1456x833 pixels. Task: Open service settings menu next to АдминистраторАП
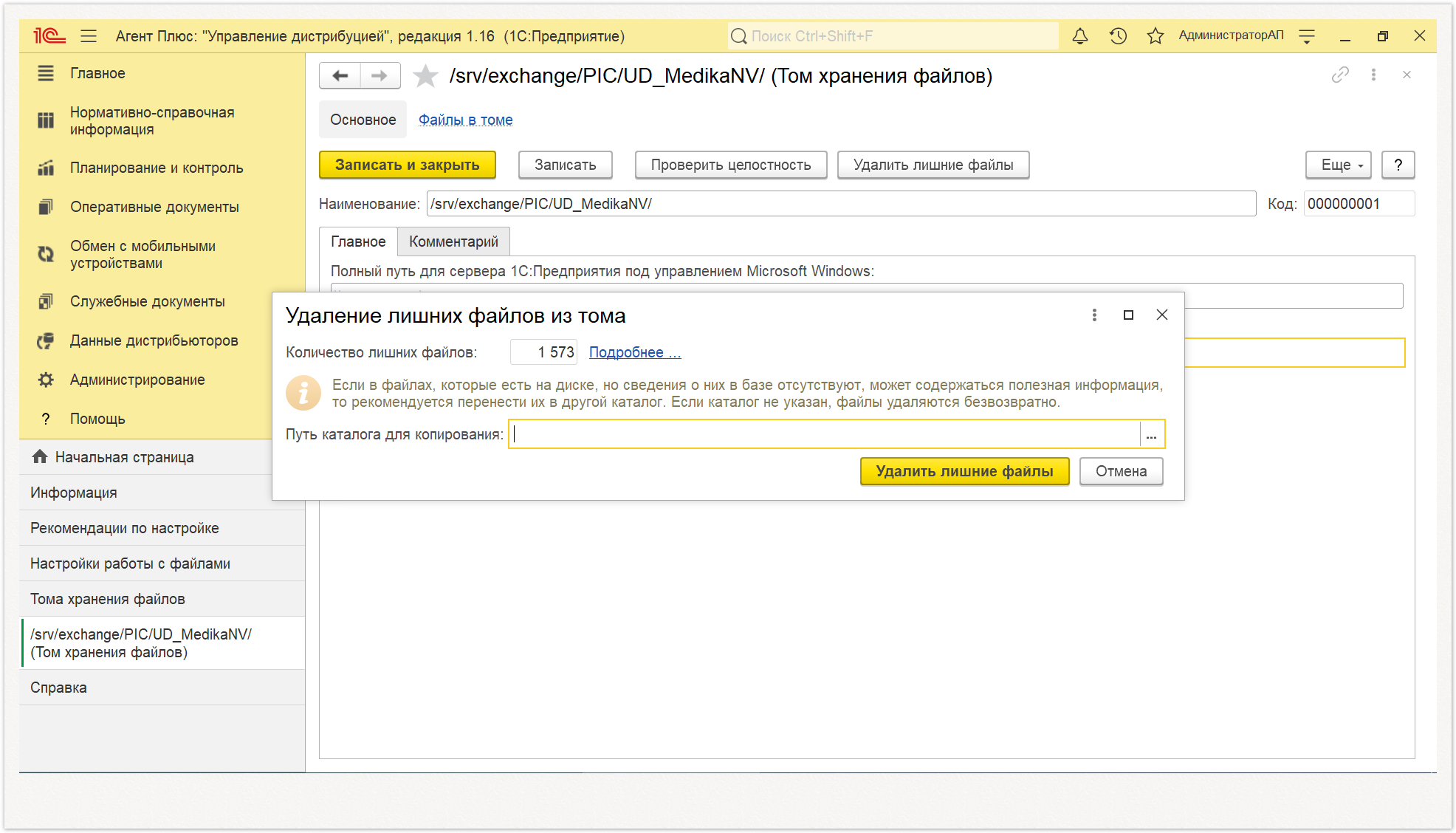pos(1307,35)
